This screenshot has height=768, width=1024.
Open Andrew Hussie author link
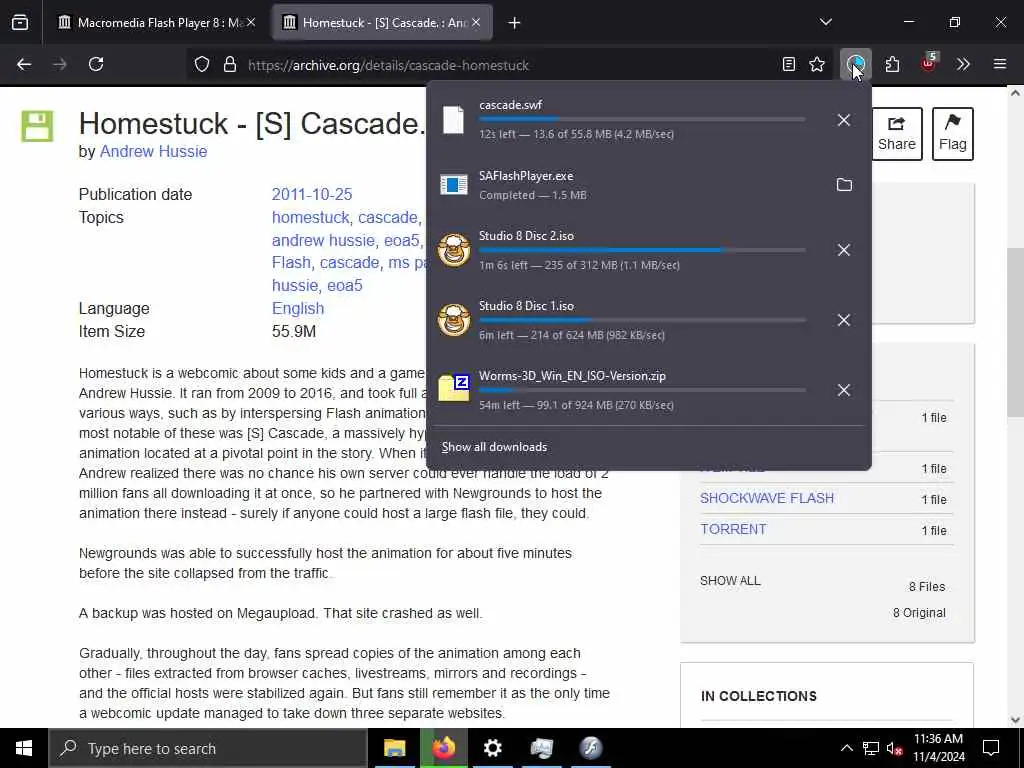153,152
